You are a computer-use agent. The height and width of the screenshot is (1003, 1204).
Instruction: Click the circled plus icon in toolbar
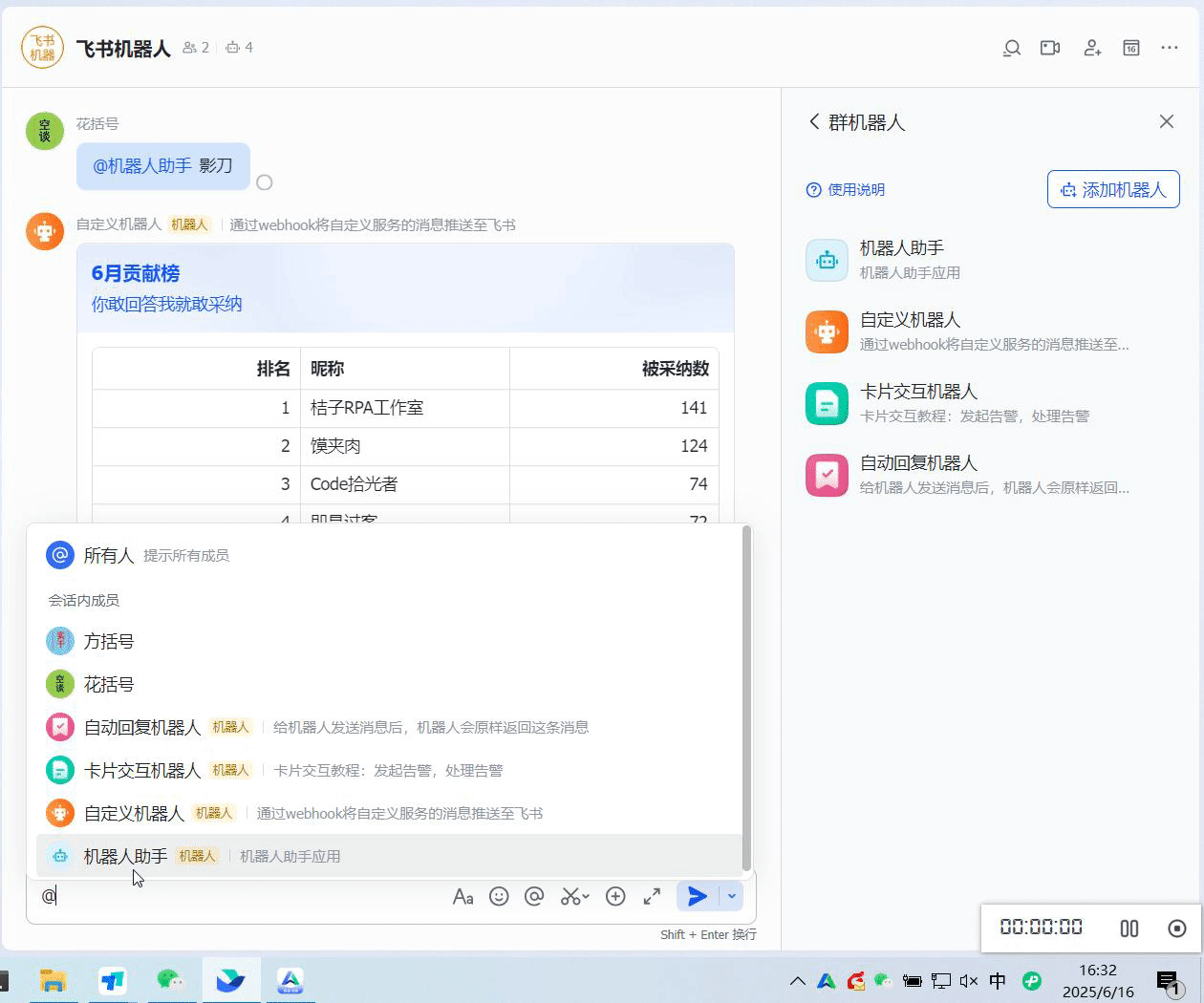click(x=615, y=896)
